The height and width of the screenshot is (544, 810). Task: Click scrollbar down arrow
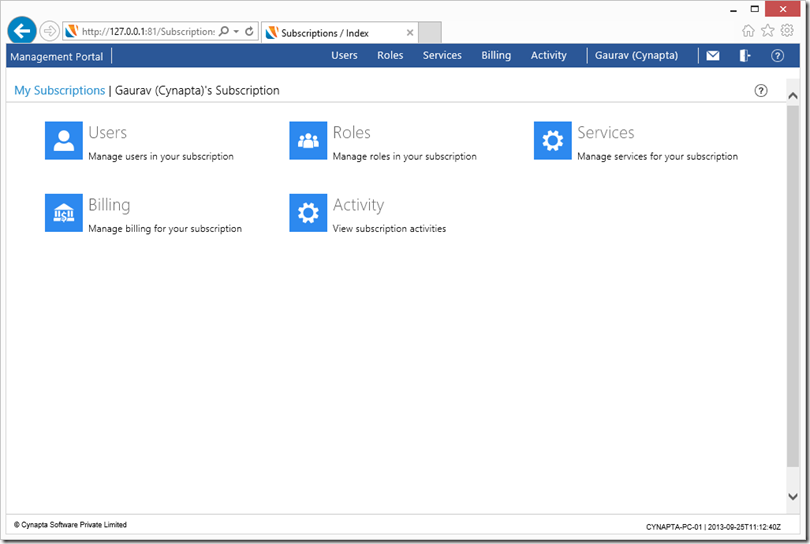point(793,496)
